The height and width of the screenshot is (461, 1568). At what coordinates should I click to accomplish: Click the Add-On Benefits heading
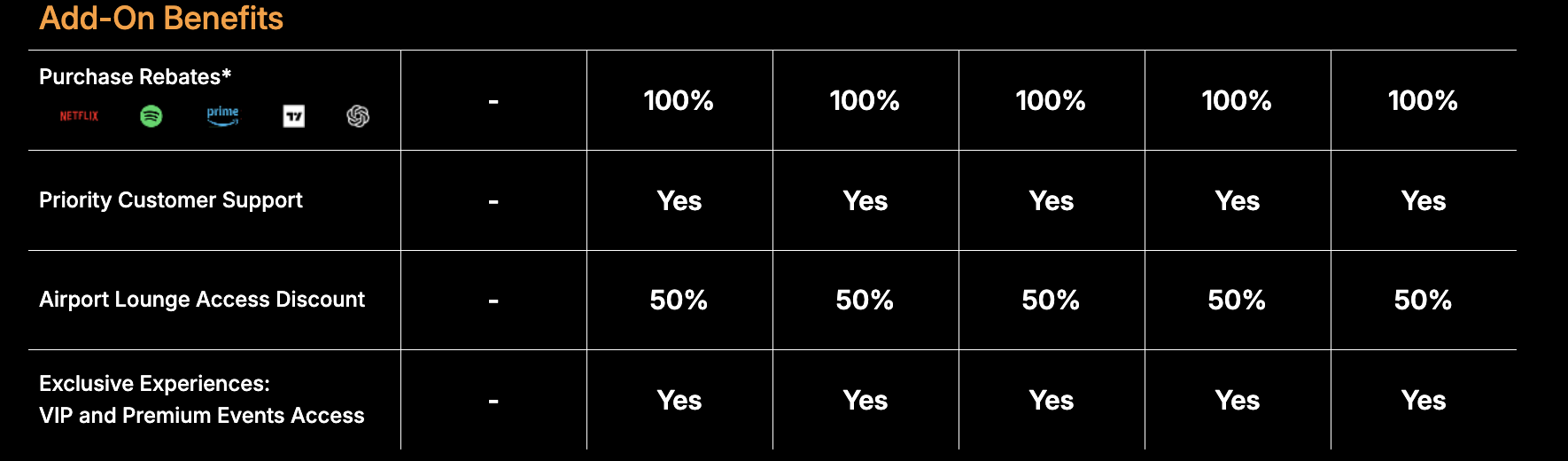point(161,19)
